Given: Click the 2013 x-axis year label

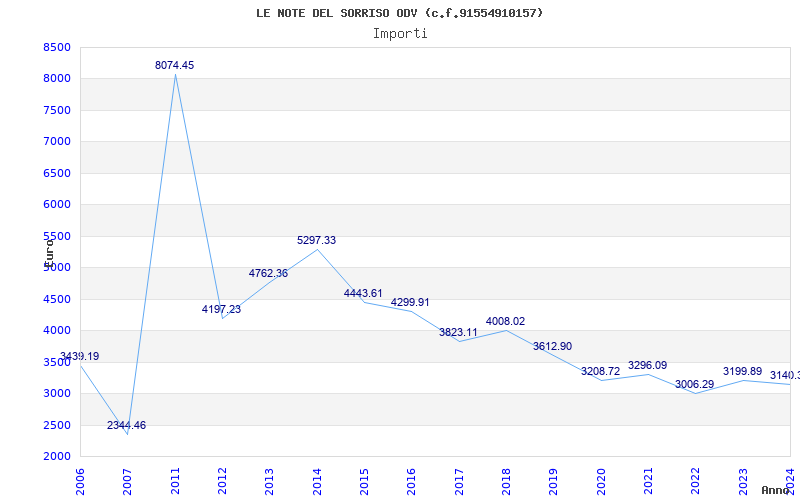Looking at the screenshot, I should point(269,482).
